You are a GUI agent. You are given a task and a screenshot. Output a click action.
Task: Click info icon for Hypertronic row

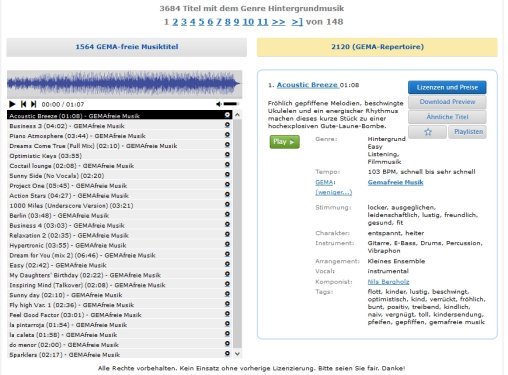point(227,244)
